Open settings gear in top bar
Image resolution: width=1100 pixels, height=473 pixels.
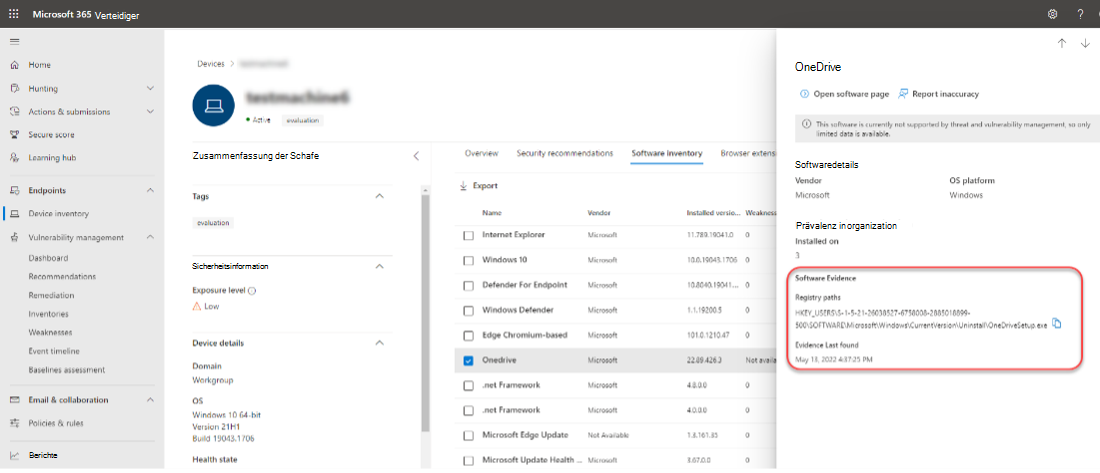pyautogui.click(x=1052, y=14)
